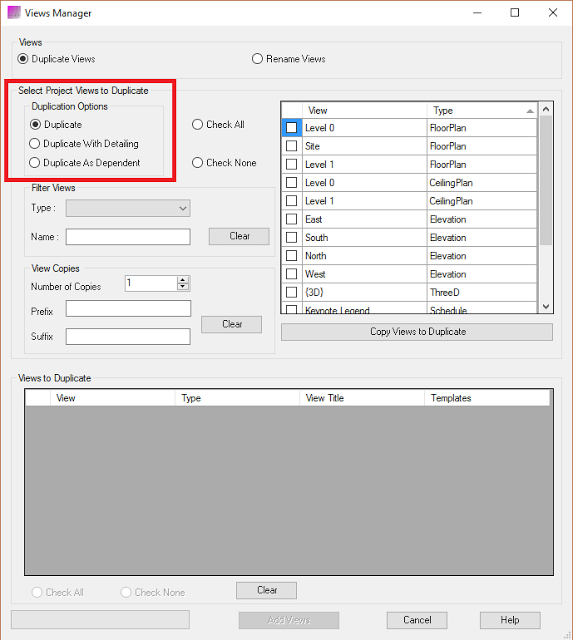Click Copy Views to Duplicate button
The height and width of the screenshot is (640, 573).
click(x=417, y=332)
